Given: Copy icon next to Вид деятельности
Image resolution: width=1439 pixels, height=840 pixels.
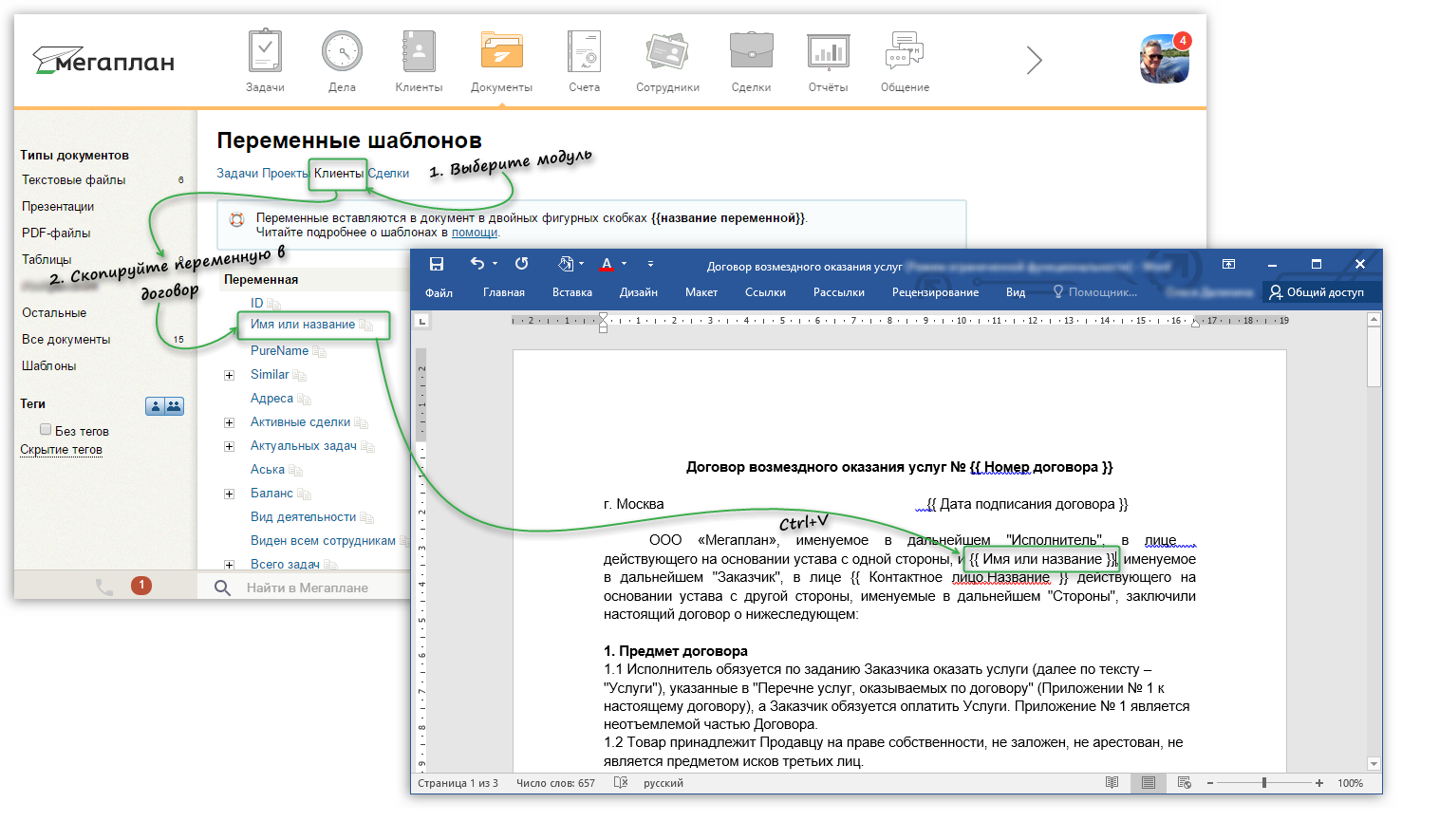Looking at the screenshot, I should click(366, 517).
